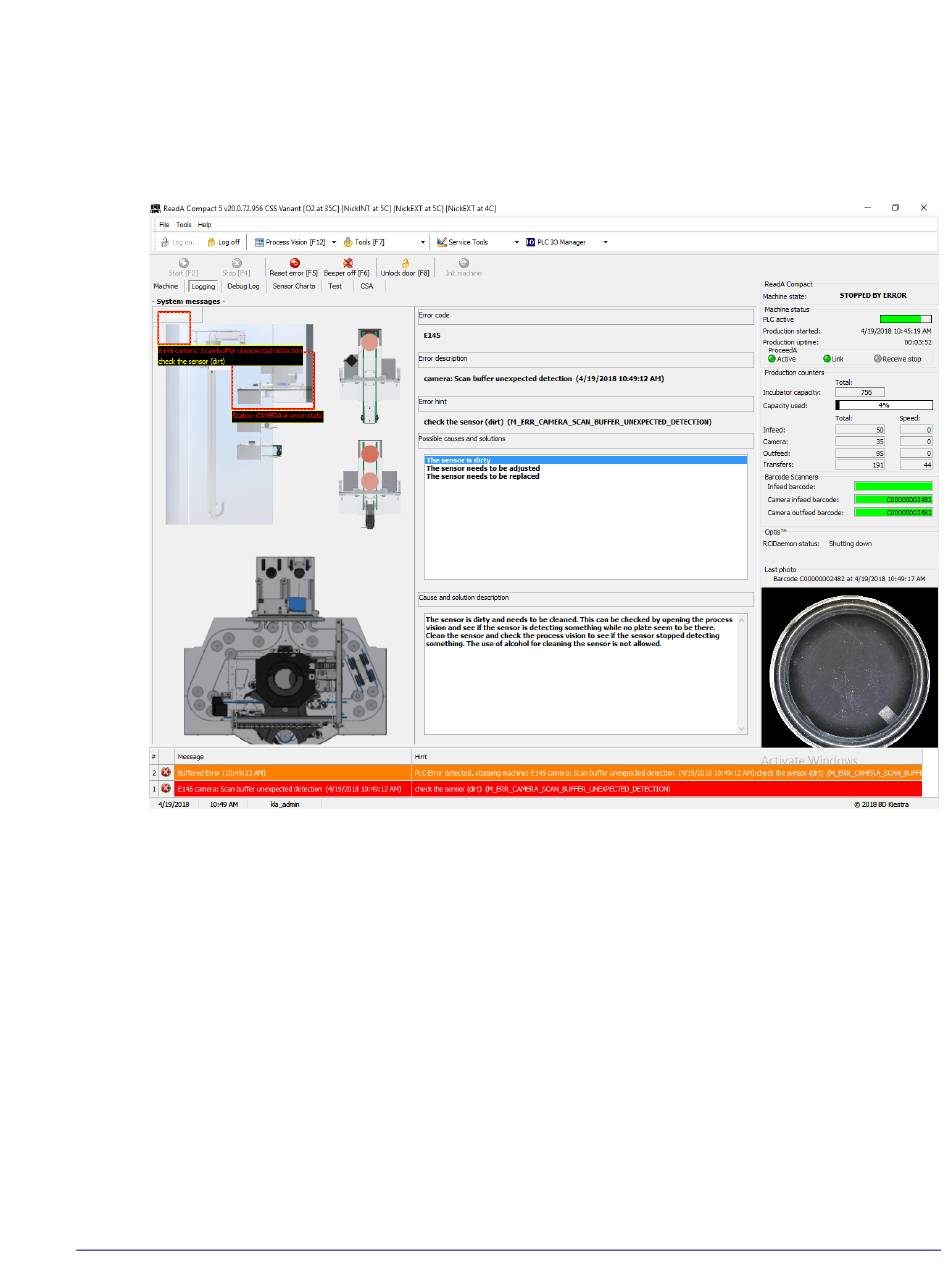Screen dimensions: 950x1284
Task: Click the greyed Stop [F4] button
Action: (x=237, y=267)
